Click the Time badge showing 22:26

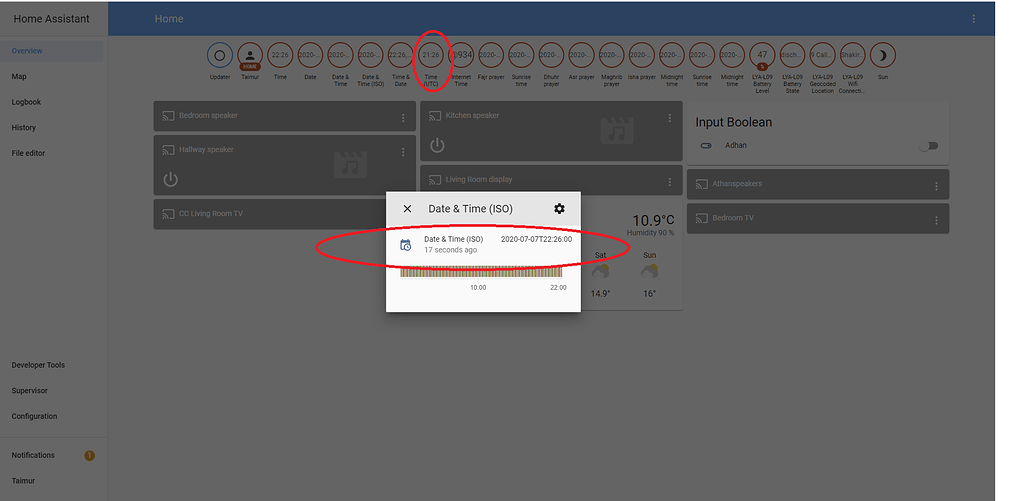[x=280, y=56]
